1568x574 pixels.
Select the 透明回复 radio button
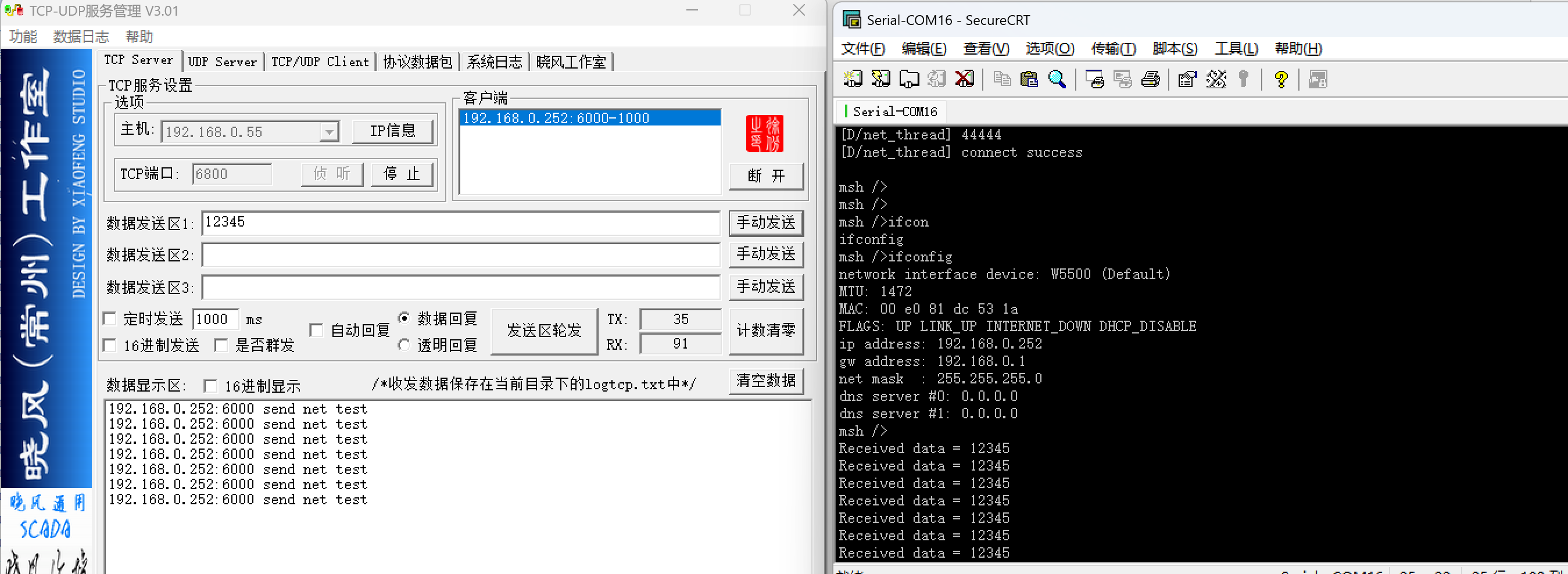[x=404, y=345]
